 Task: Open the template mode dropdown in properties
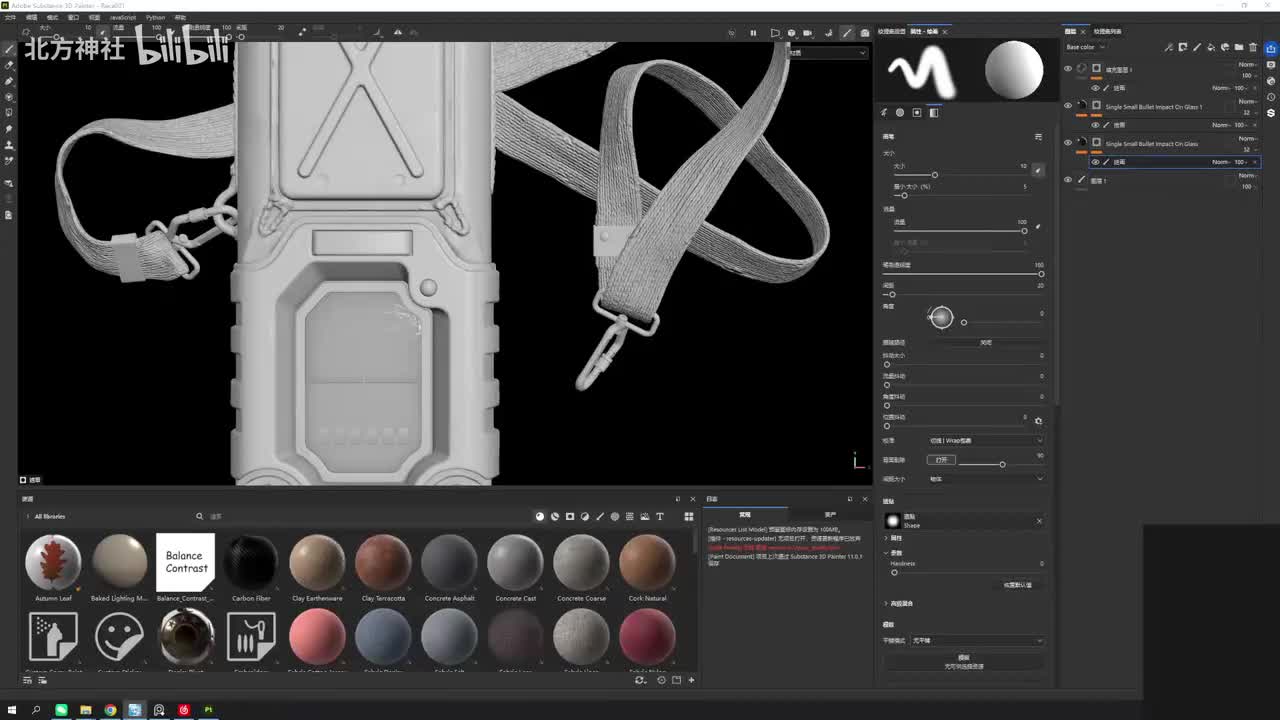point(976,641)
